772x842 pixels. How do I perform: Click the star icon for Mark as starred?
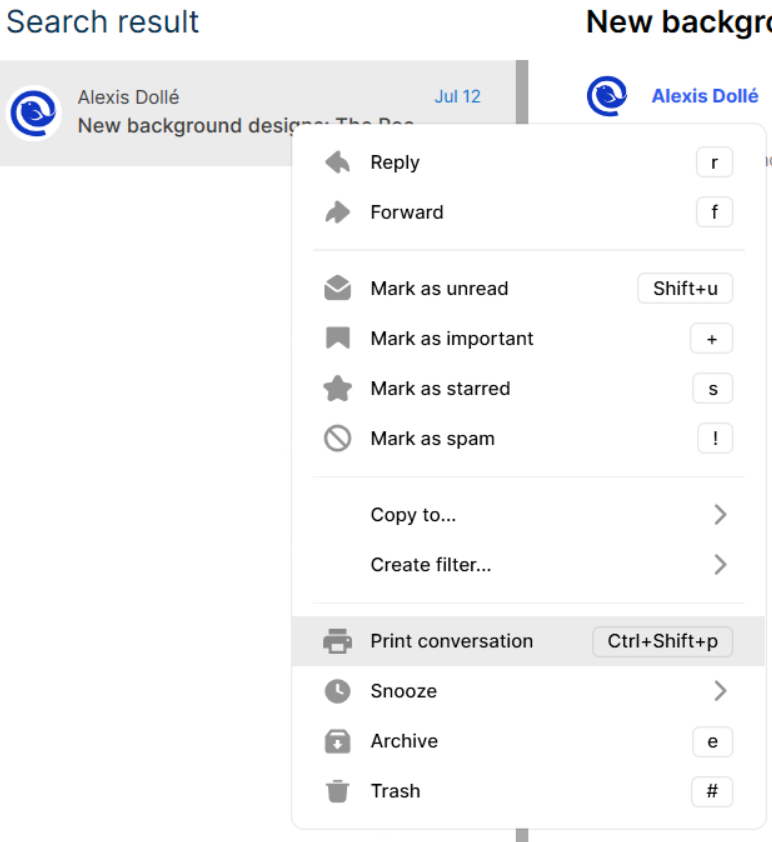(337, 388)
